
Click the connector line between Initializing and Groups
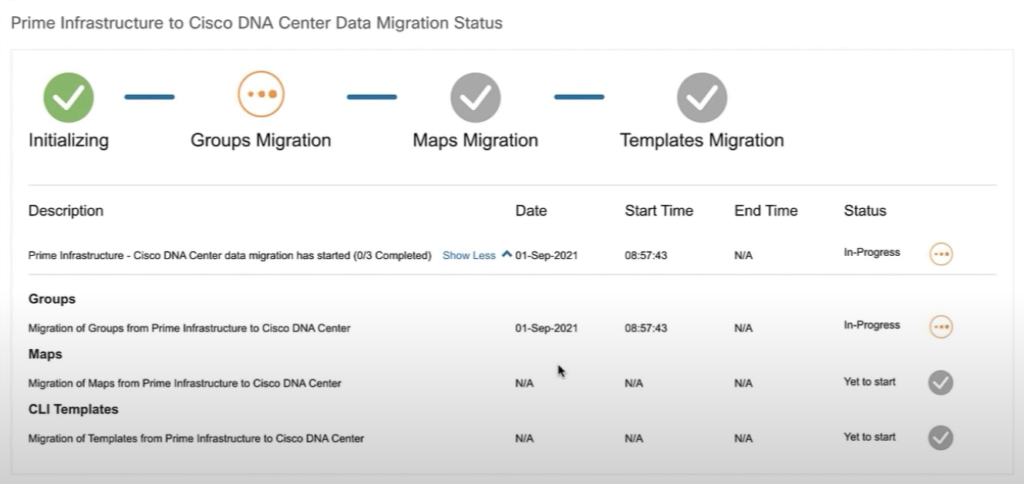coord(149,97)
